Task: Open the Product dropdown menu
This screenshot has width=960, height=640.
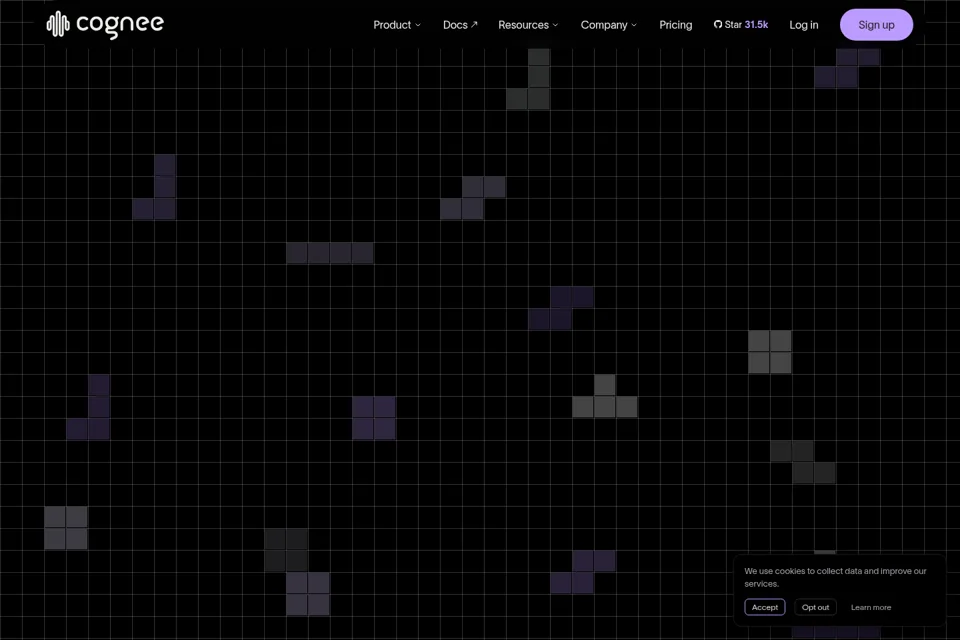Action: (x=397, y=25)
